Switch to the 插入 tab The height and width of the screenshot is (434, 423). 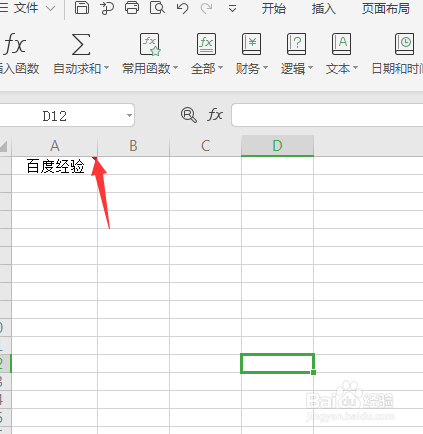tap(323, 8)
